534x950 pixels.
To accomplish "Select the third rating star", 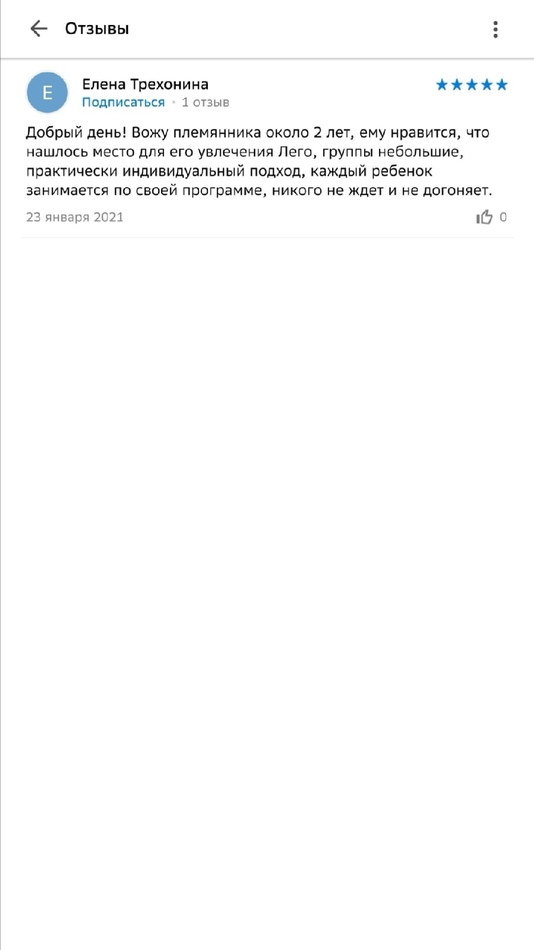I will 472,85.
